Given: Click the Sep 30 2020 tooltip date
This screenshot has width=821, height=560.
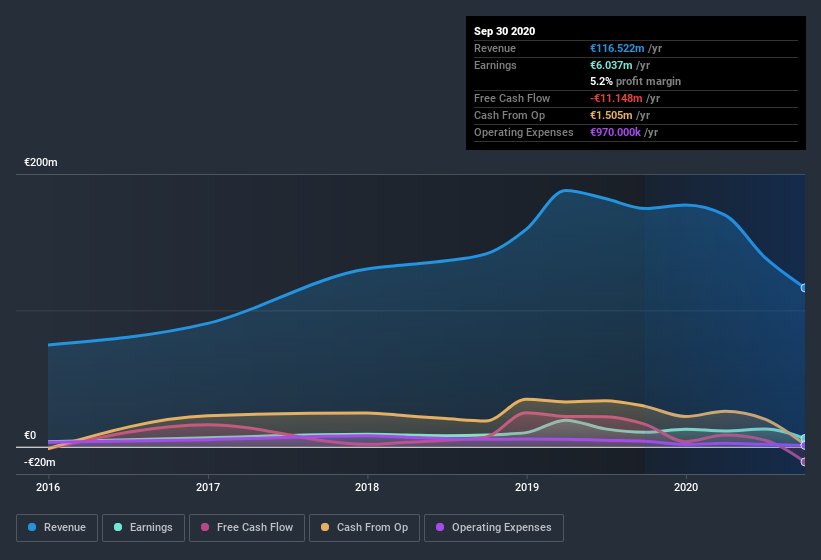Looking at the screenshot, I should 504,31.
